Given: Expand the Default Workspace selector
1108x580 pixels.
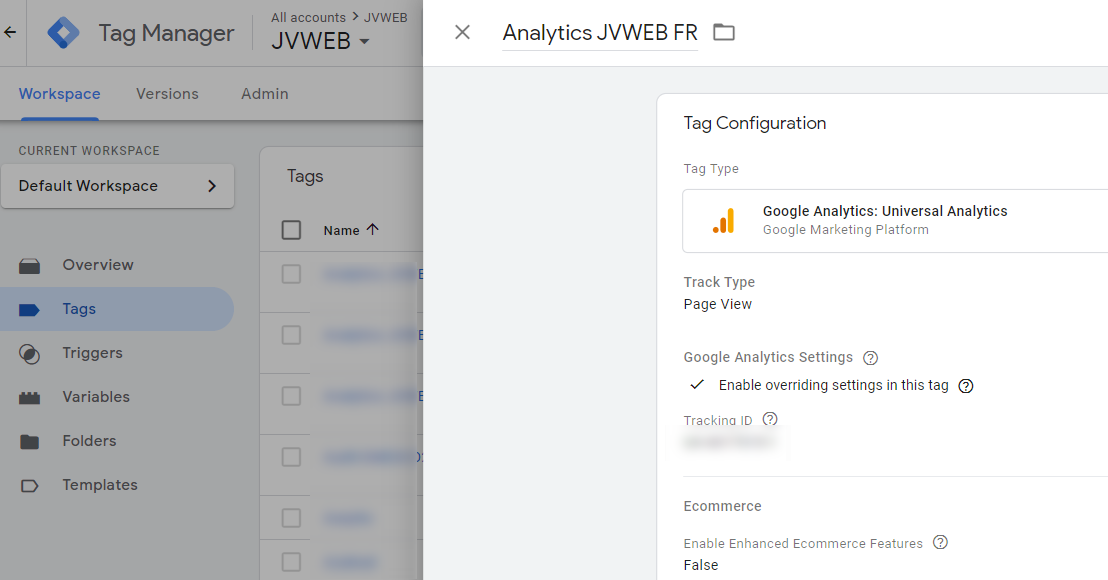Looking at the screenshot, I should click(x=117, y=186).
